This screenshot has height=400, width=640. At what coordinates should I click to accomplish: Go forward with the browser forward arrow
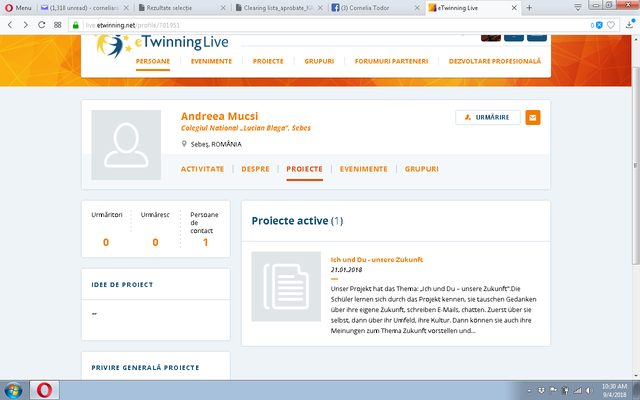point(25,25)
